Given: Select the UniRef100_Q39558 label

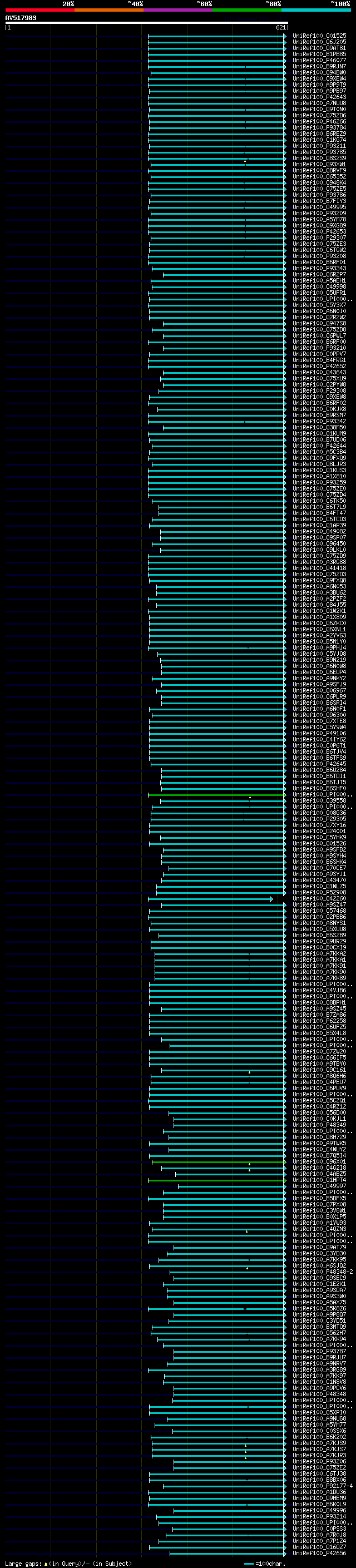Looking at the screenshot, I should [319, 800].
